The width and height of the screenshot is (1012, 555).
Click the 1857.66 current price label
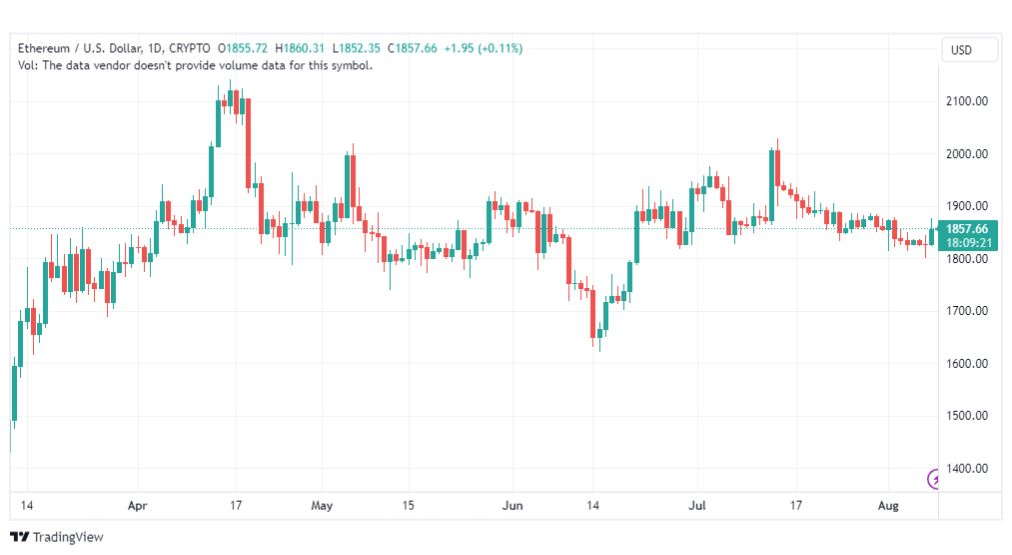(966, 228)
